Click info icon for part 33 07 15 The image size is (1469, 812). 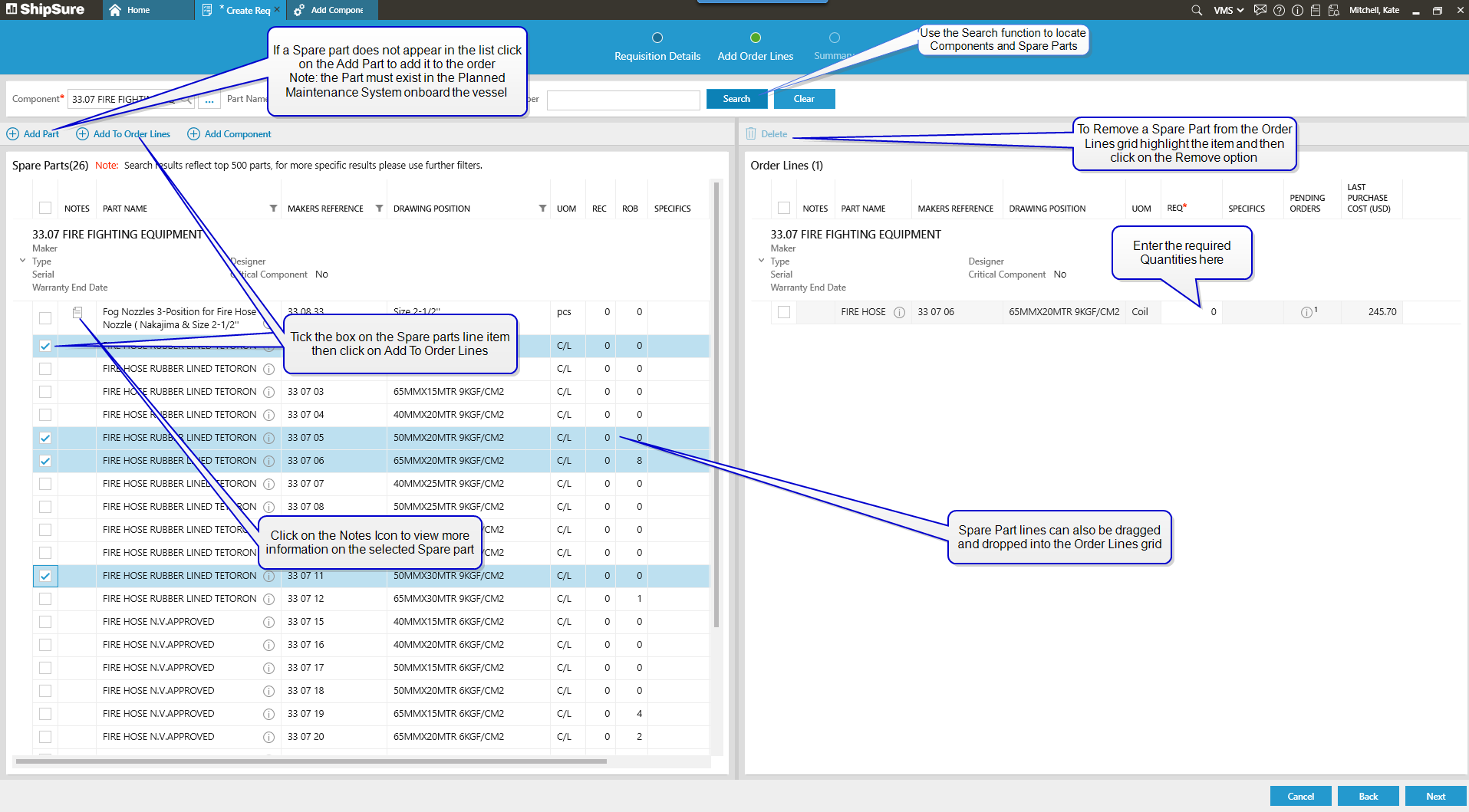tap(268, 622)
